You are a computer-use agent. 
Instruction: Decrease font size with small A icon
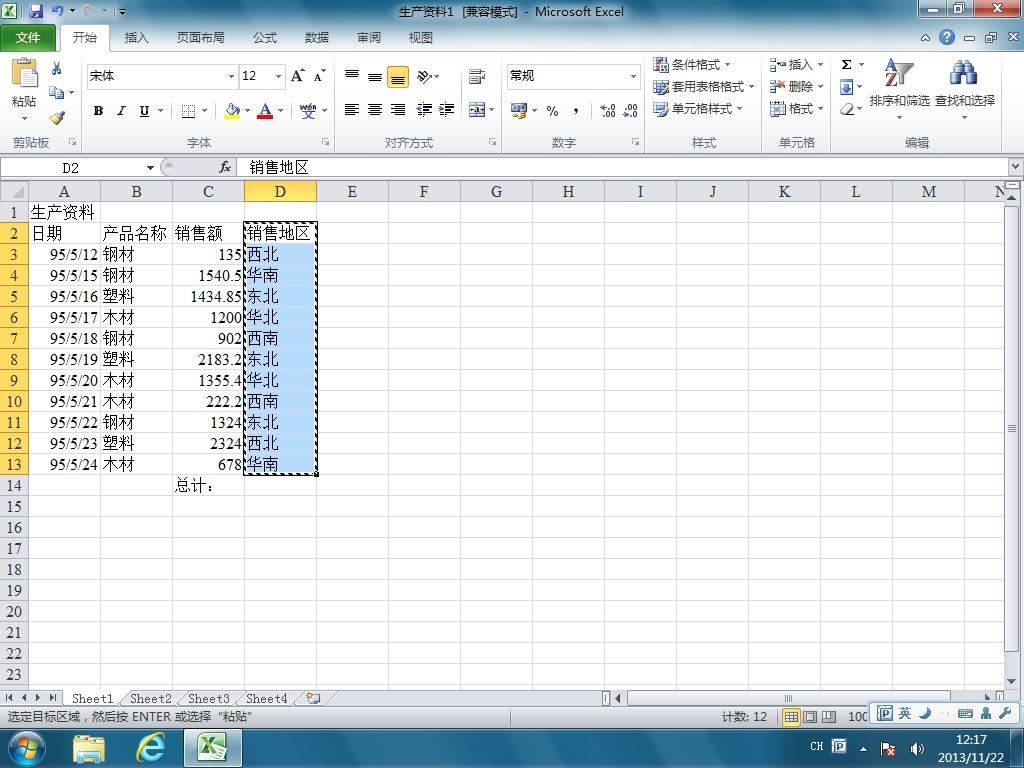click(319, 76)
